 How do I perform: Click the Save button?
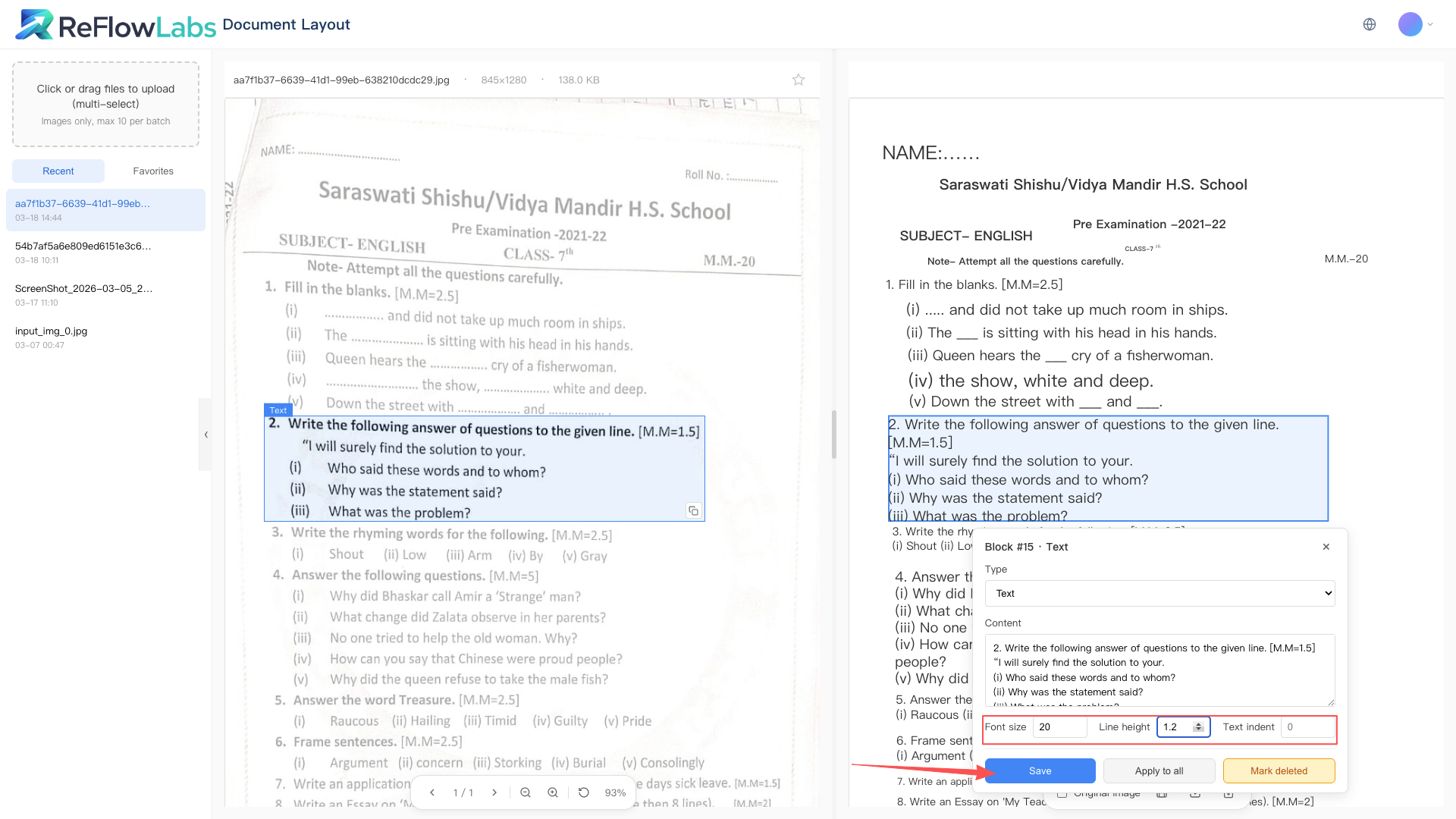click(1040, 770)
